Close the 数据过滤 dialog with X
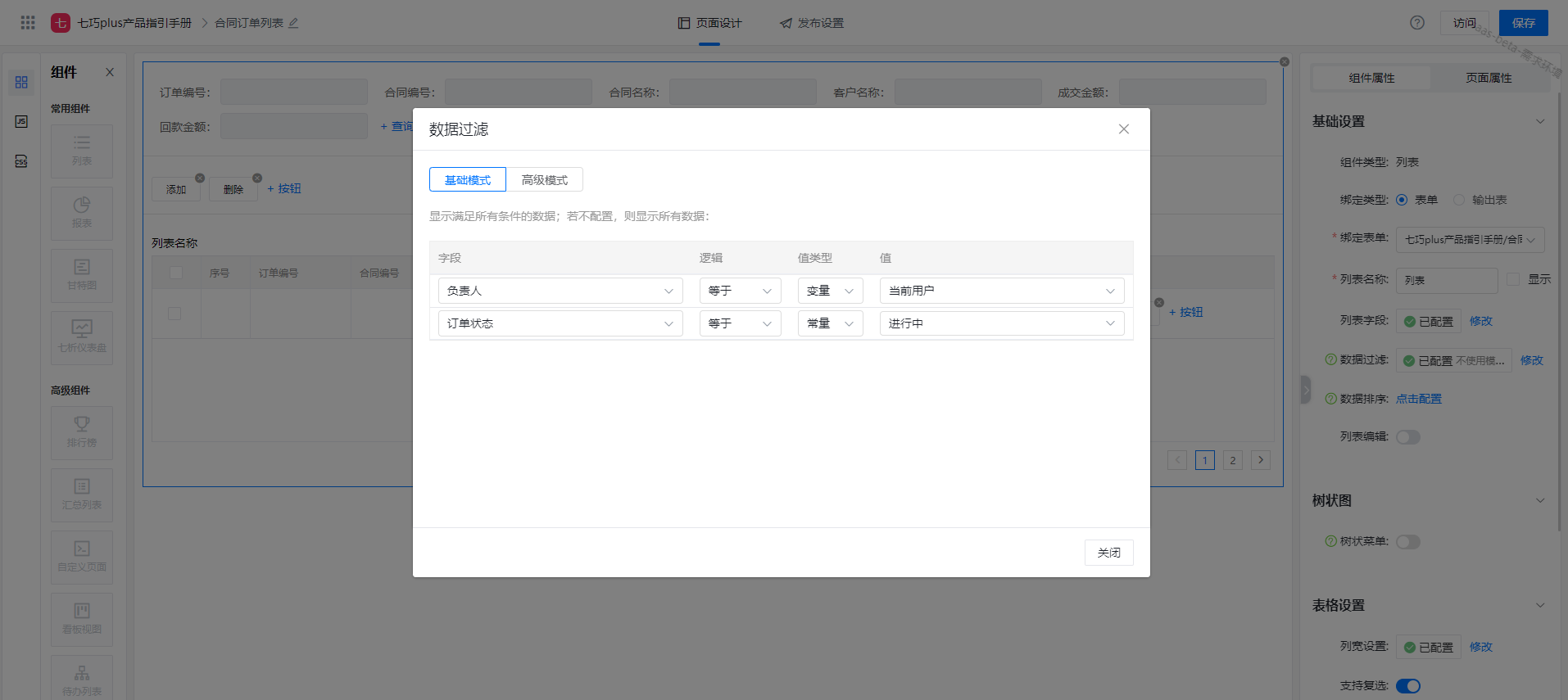The image size is (1568, 700). coord(1123,129)
